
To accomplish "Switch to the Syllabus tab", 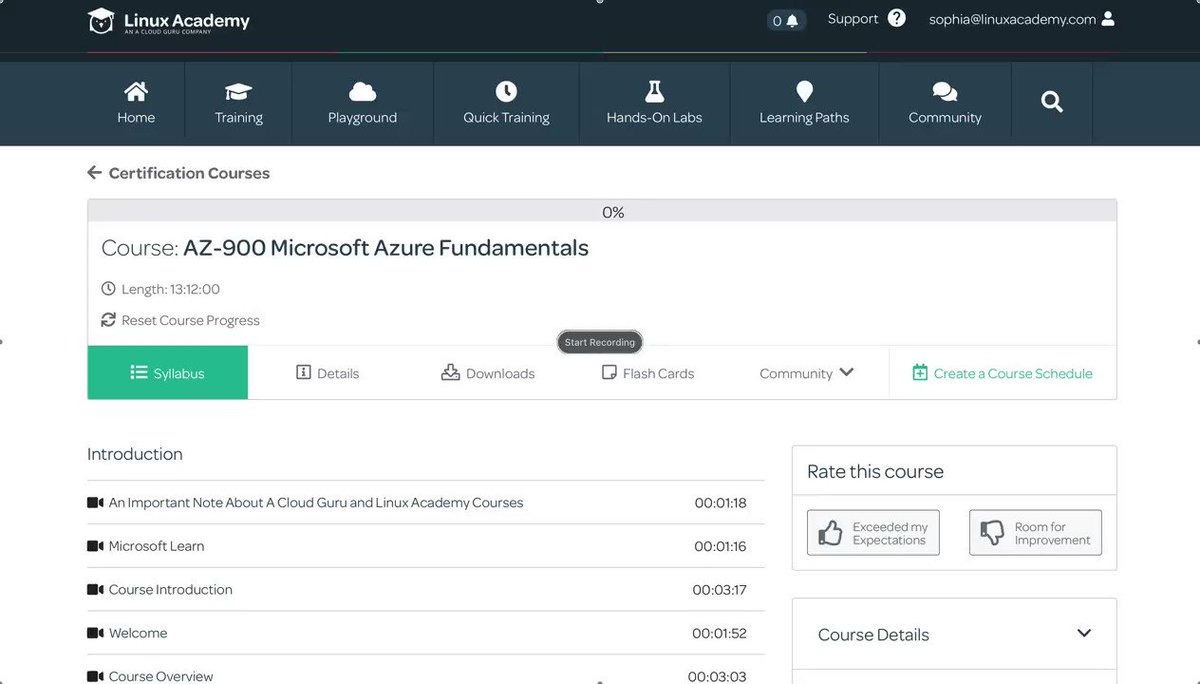I will click(x=167, y=373).
